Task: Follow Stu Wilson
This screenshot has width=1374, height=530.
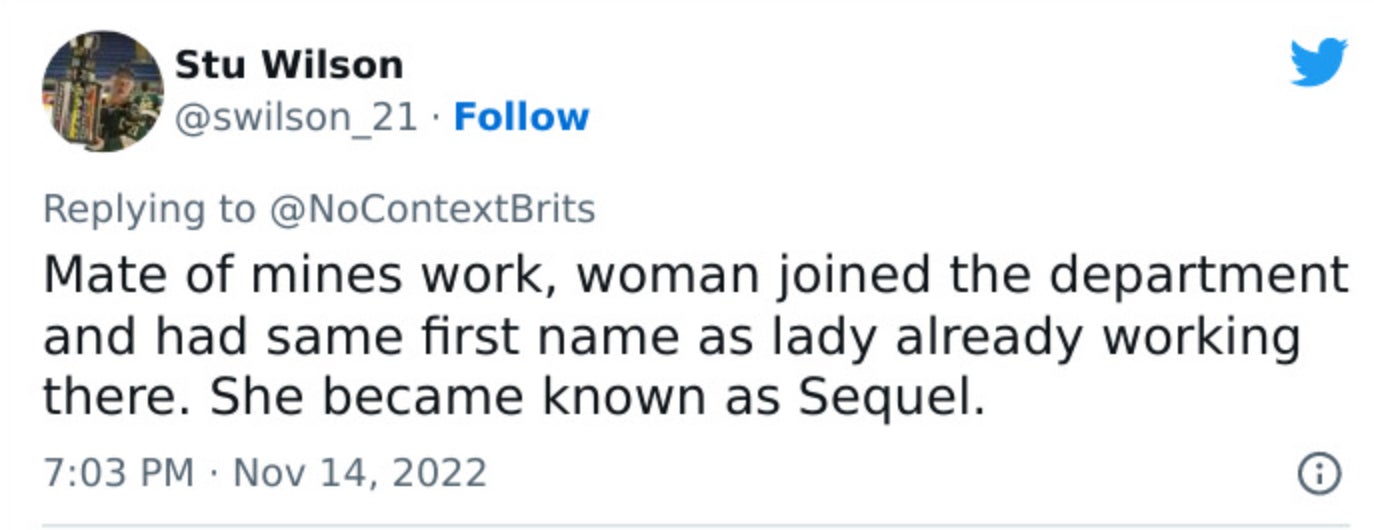Action: click(521, 117)
